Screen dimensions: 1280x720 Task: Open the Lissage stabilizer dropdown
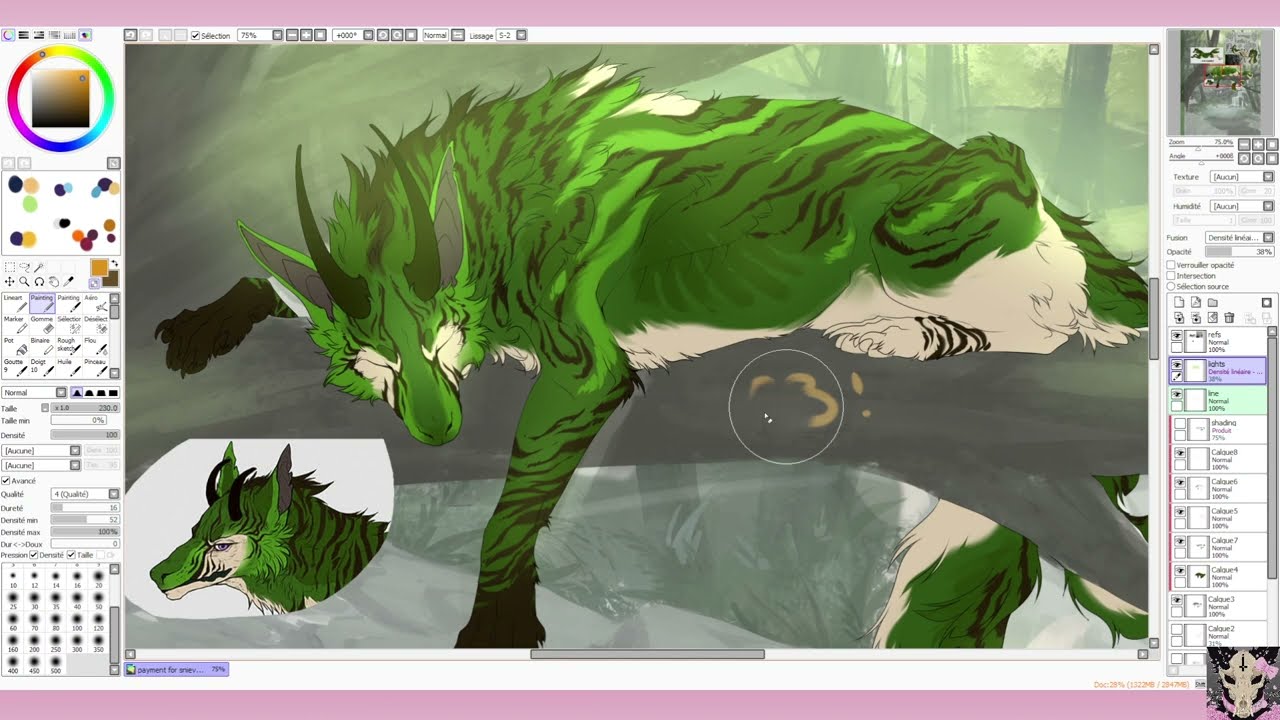click(511, 35)
